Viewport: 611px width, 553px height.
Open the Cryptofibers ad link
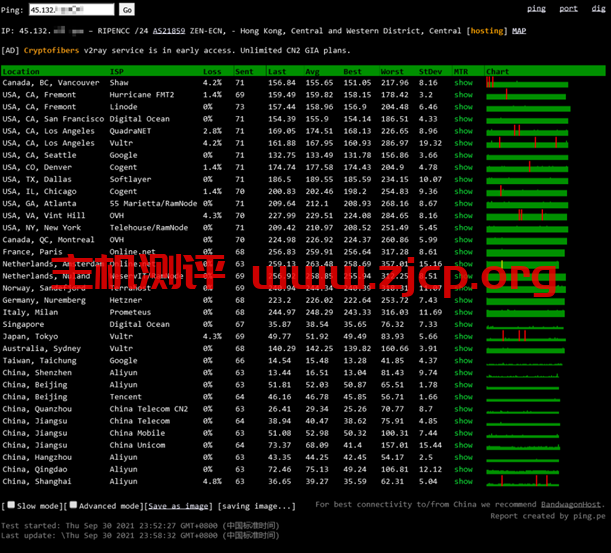point(51,50)
